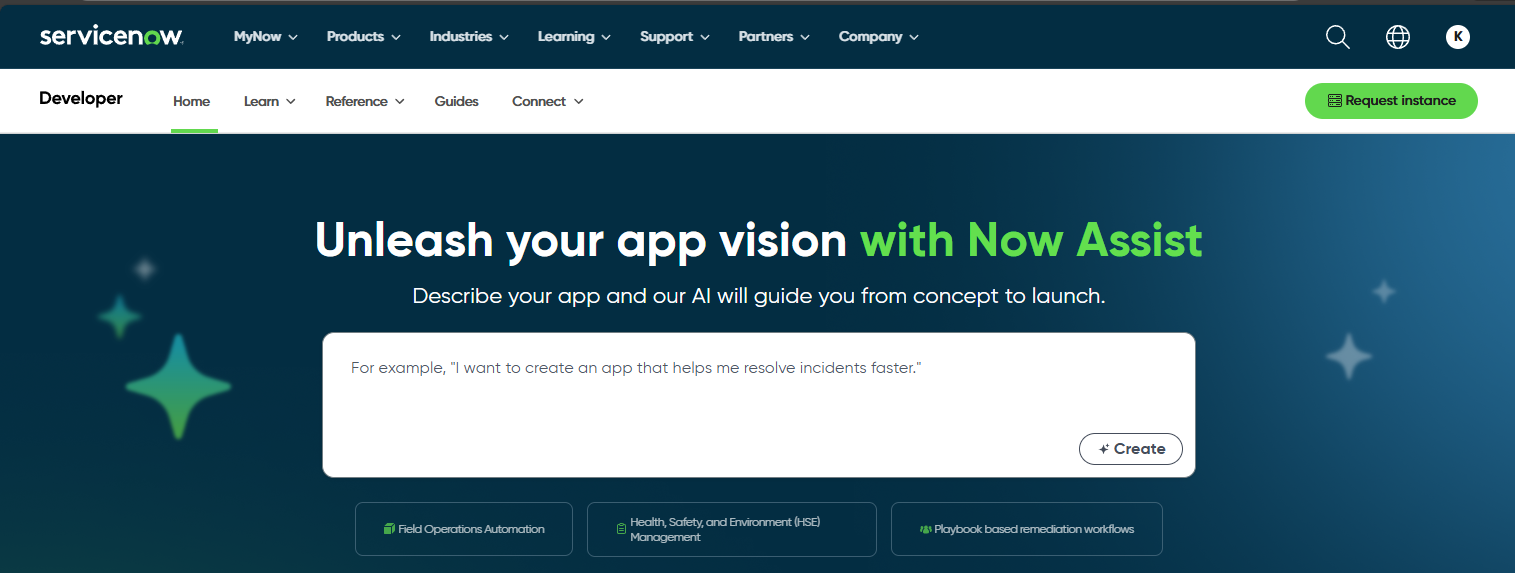Click the Developer site title
This screenshot has height=573, width=1515.
[x=81, y=98]
